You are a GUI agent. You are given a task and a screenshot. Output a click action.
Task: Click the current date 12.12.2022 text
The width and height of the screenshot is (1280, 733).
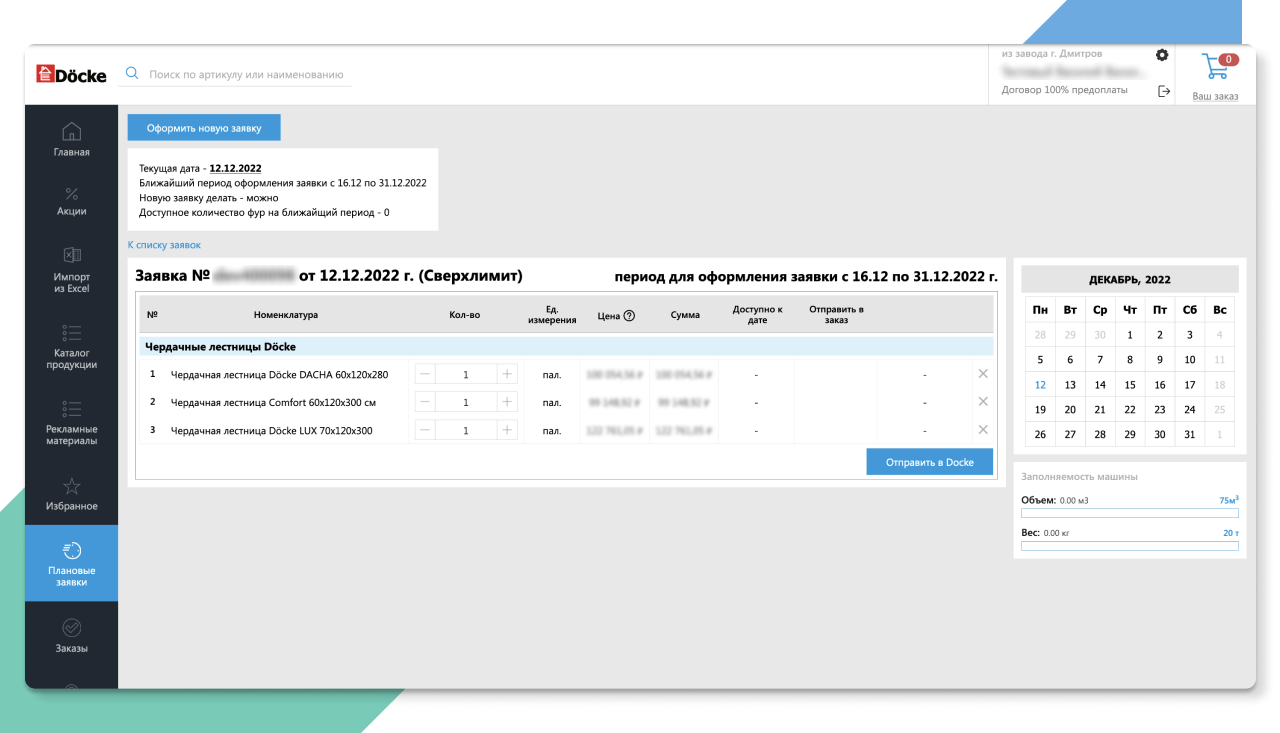(235, 169)
